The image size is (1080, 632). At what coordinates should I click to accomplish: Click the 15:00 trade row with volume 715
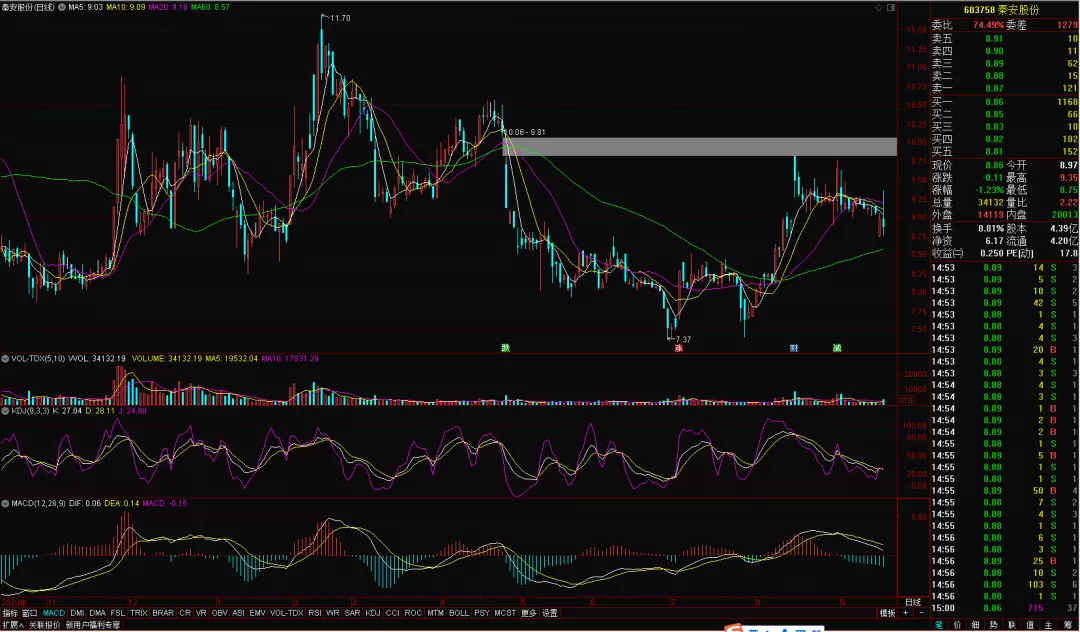[x=1005, y=609]
